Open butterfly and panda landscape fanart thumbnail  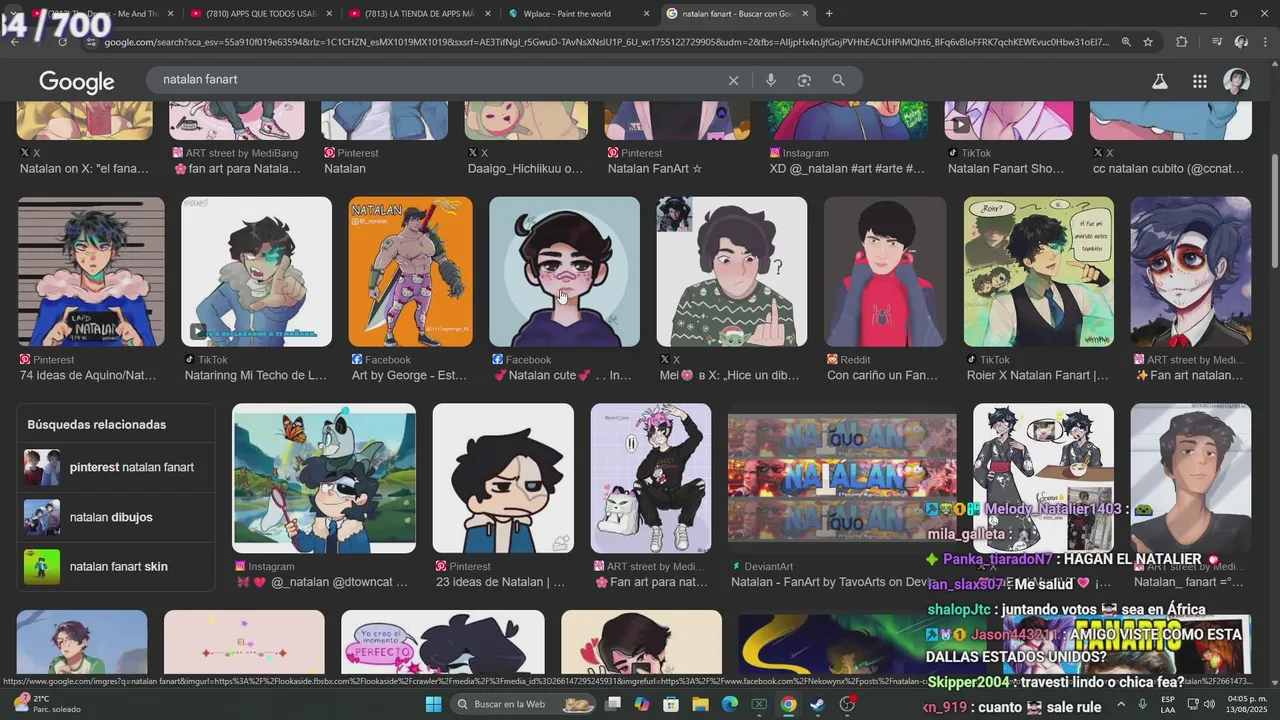(x=324, y=478)
